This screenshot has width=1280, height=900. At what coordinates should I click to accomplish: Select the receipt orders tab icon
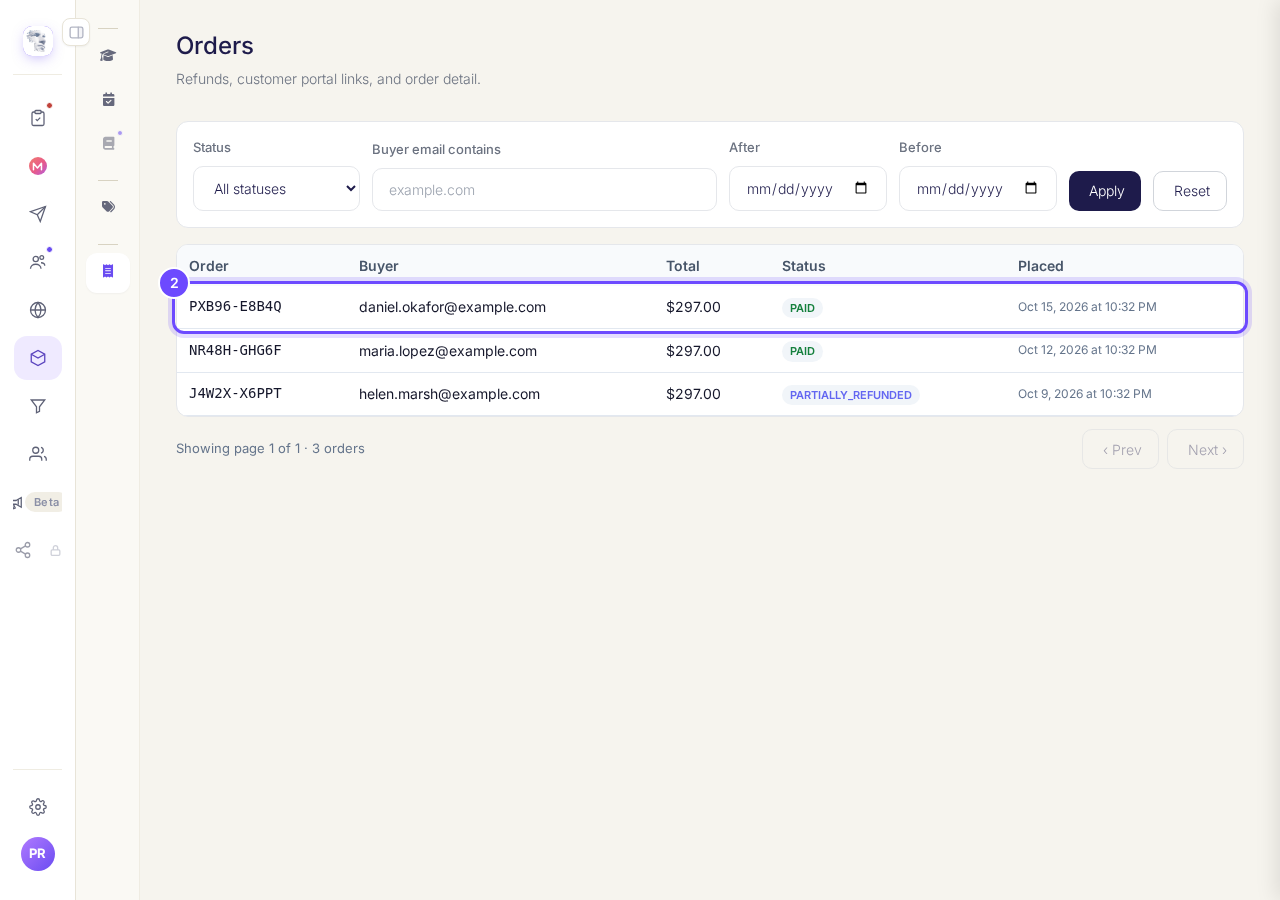(x=108, y=271)
